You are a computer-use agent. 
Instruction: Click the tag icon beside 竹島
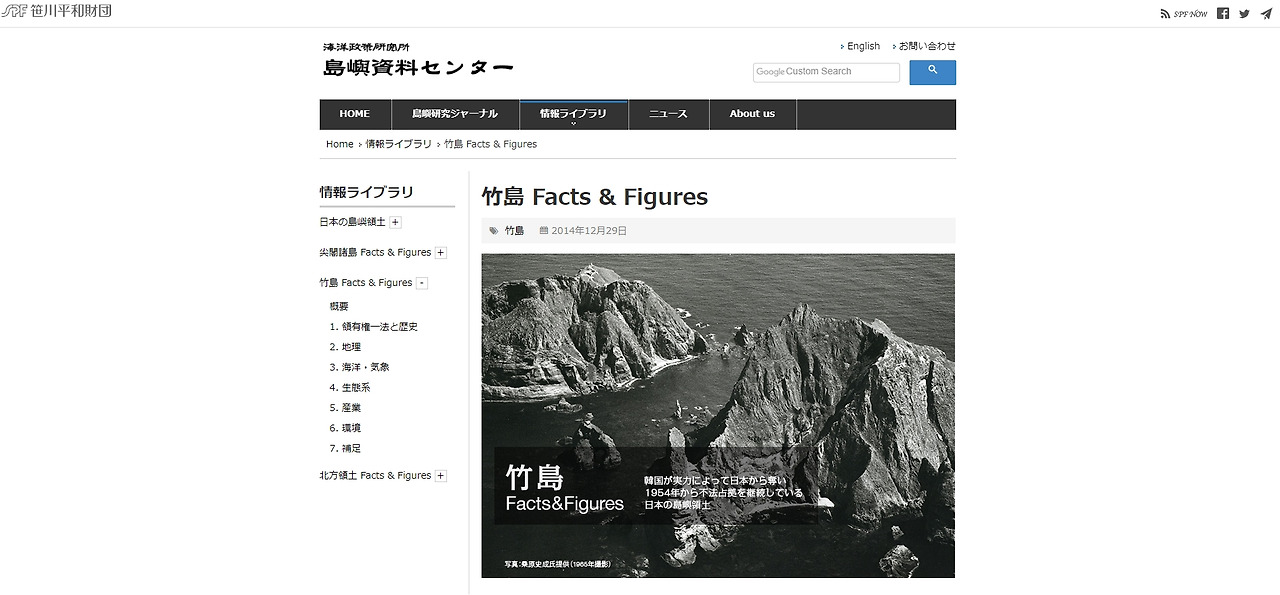point(494,231)
